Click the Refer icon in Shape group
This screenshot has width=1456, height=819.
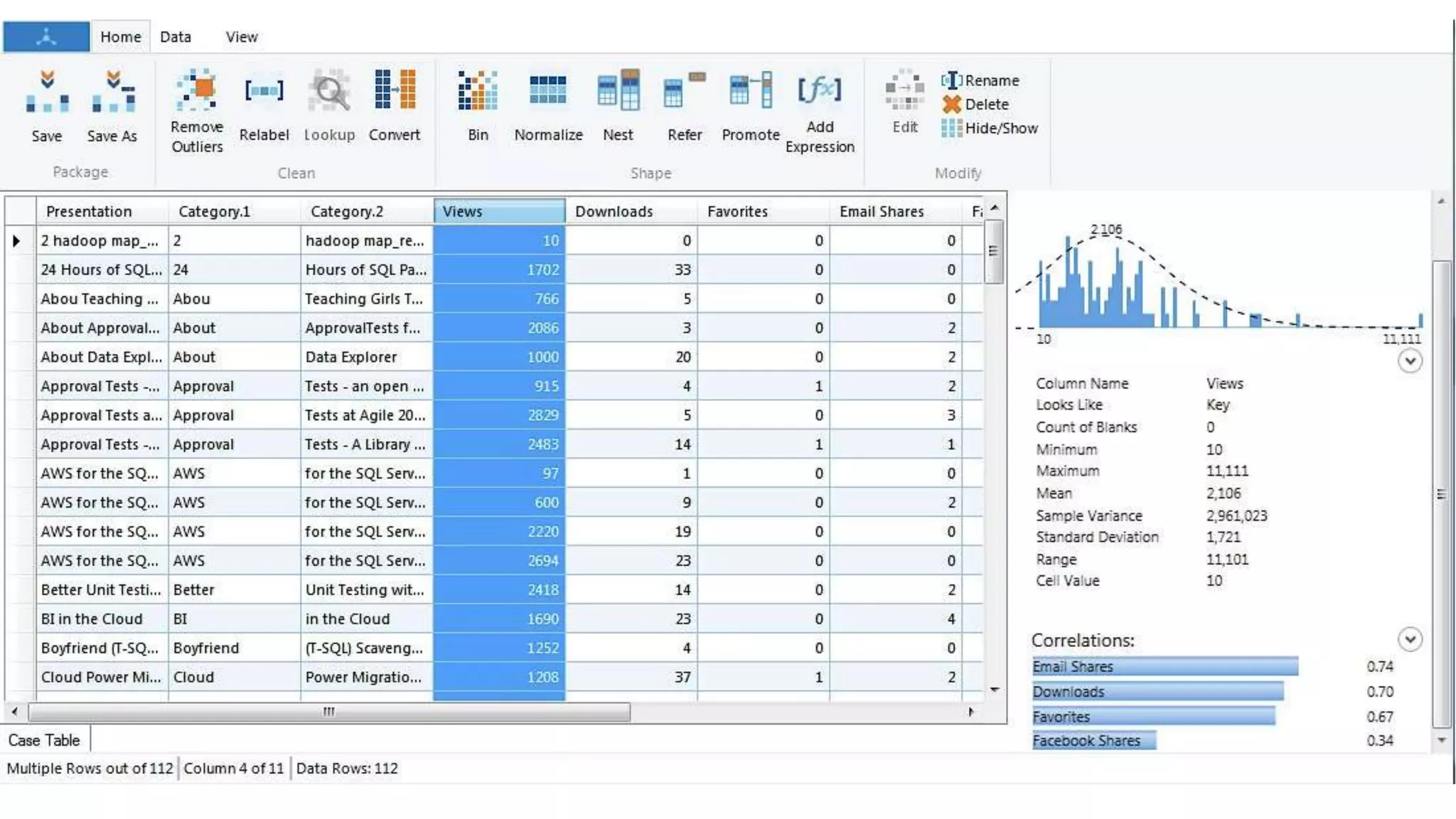click(x=684, y=91)
